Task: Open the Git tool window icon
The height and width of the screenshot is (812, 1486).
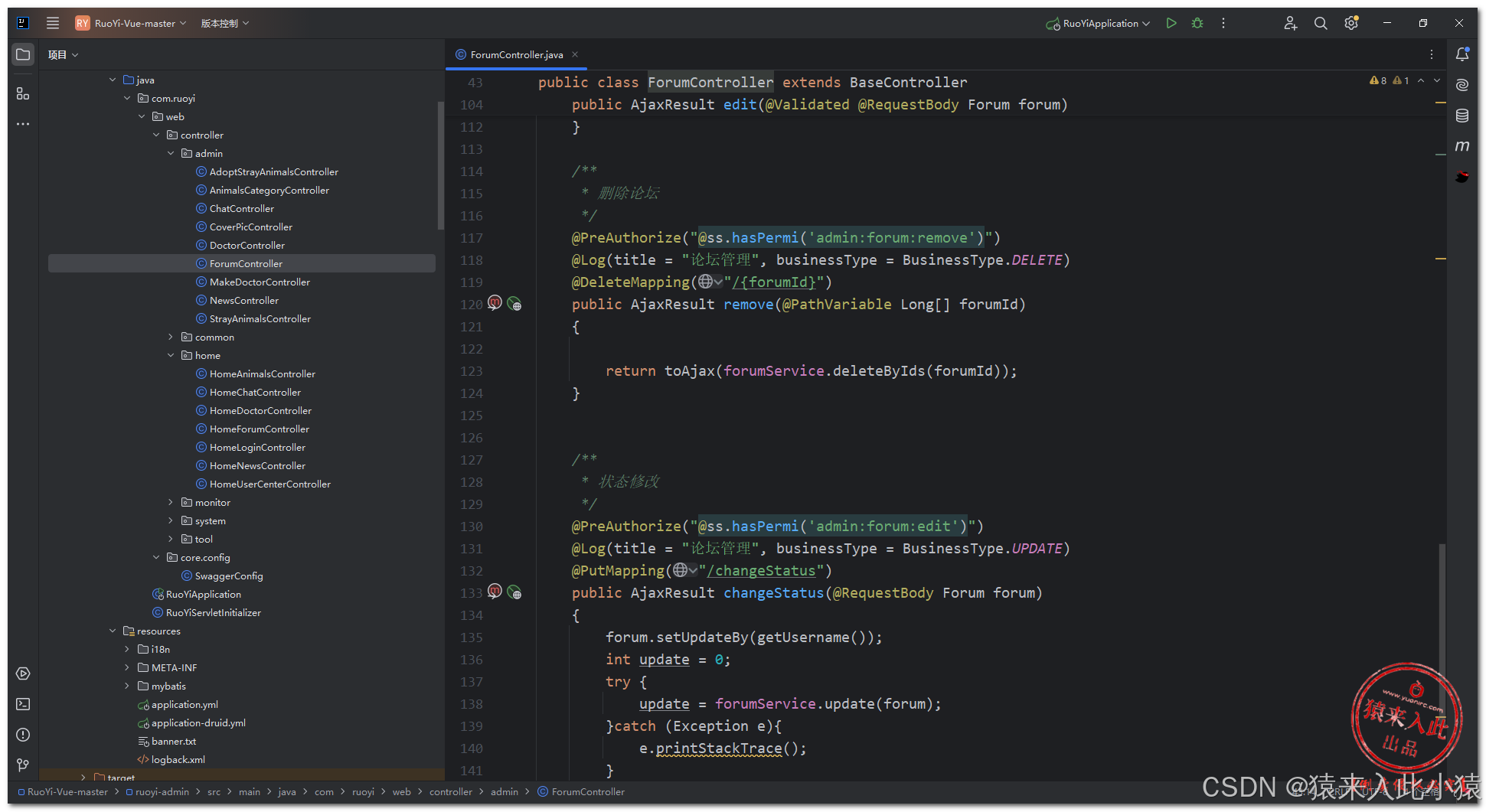Action: 23,765
